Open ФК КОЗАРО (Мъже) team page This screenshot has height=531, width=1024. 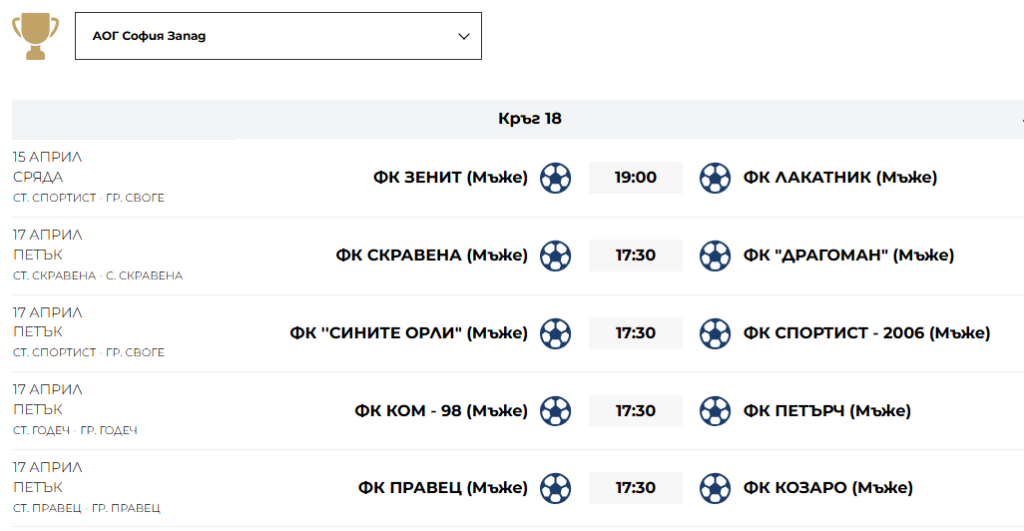pos(828,488)
